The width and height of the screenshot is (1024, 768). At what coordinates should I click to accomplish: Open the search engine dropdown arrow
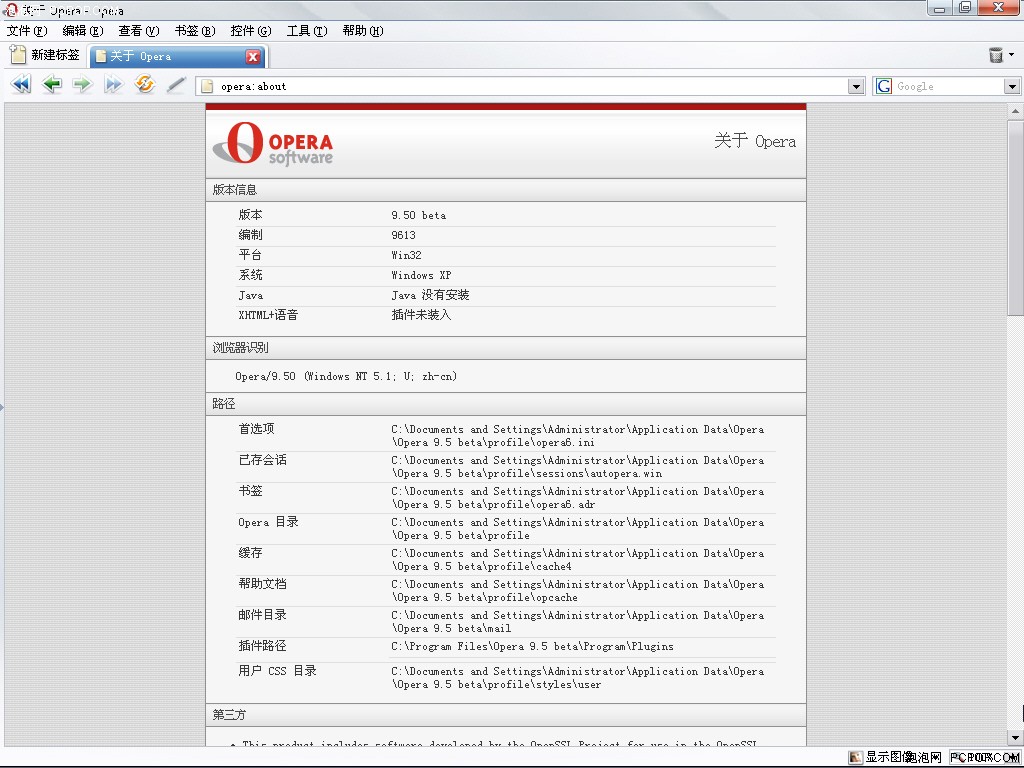click(x=1012, y=86)
